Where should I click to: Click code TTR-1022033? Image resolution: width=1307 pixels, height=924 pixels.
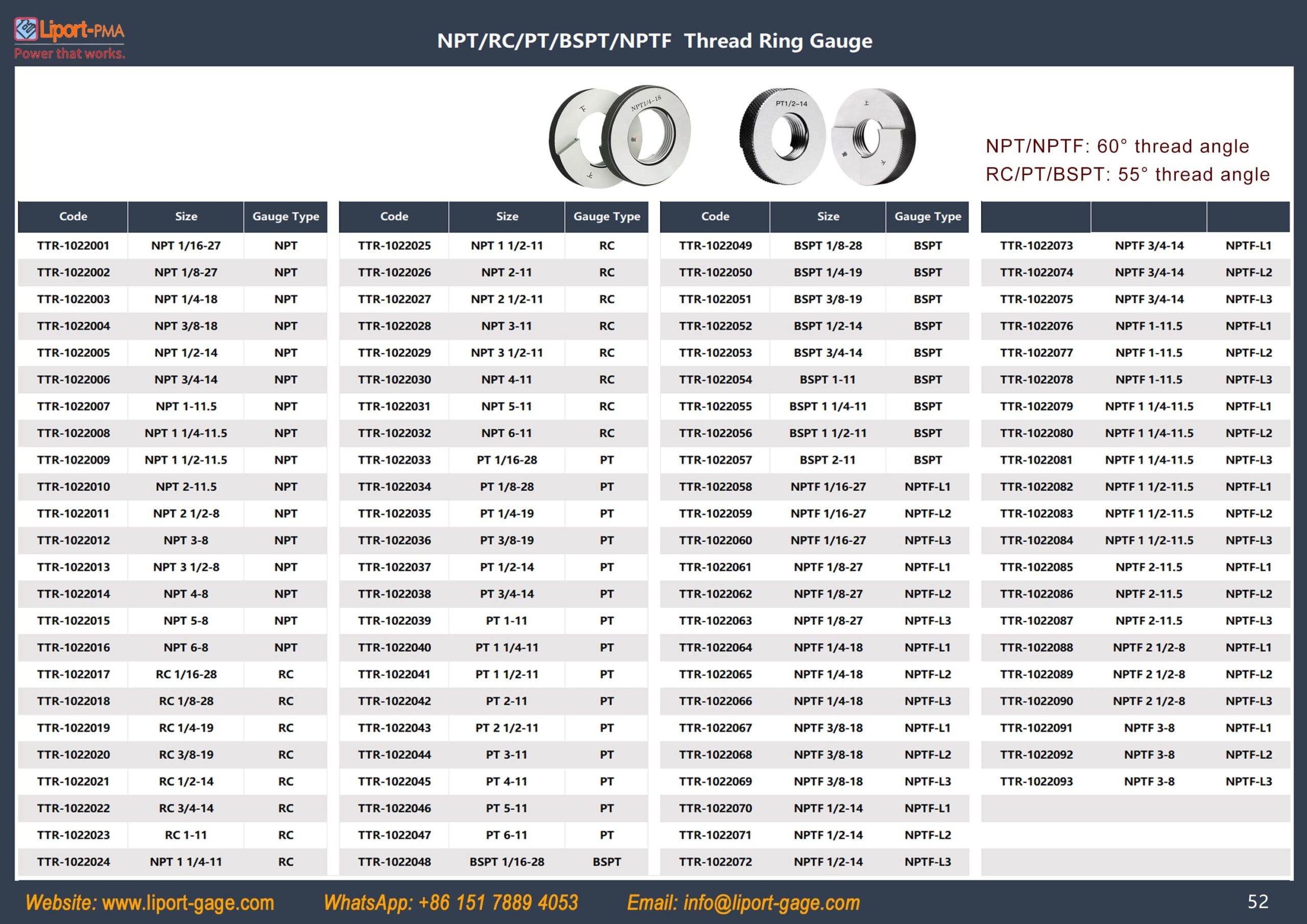pos(395,459)
